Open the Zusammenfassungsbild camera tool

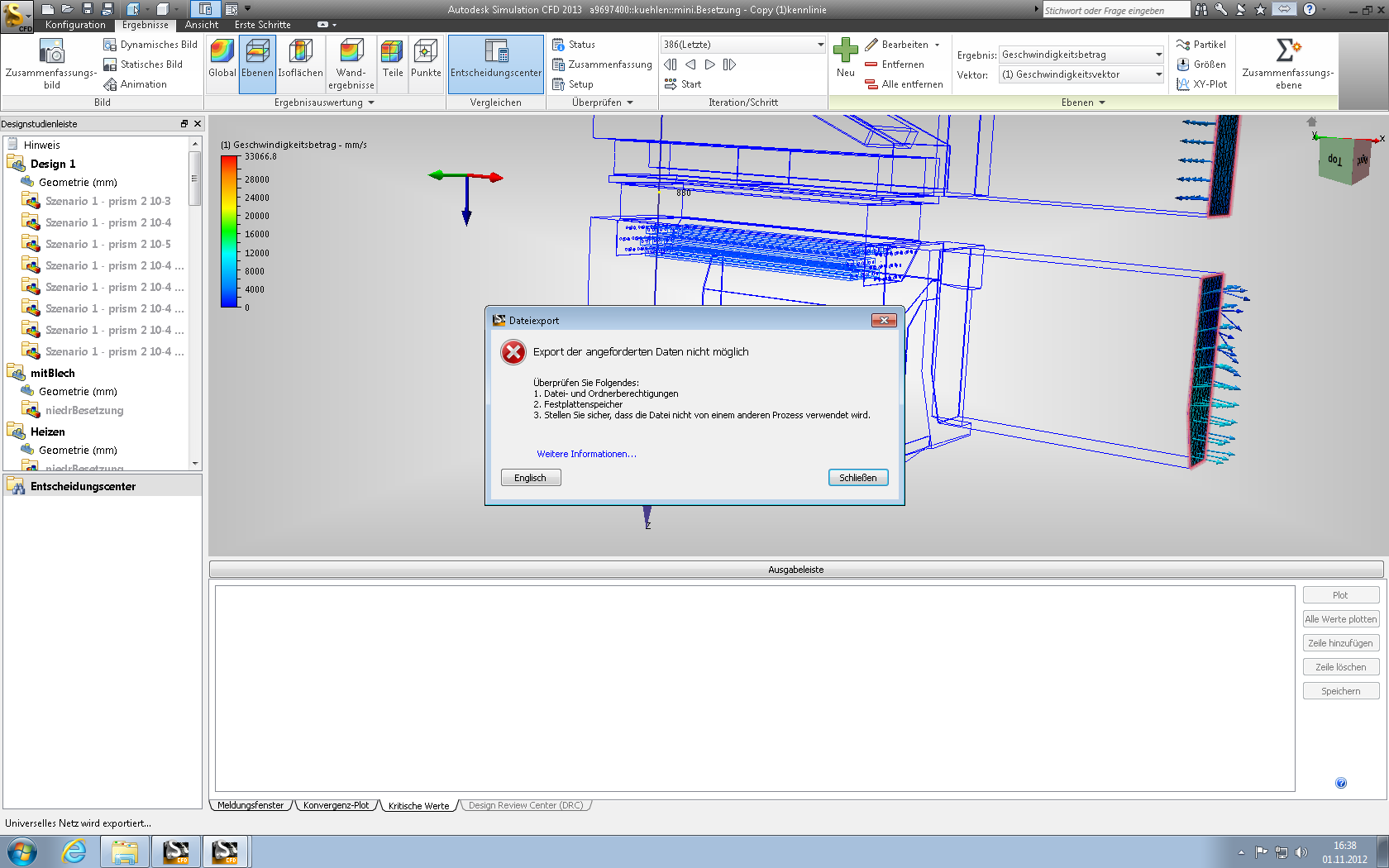tap(51, 64)
